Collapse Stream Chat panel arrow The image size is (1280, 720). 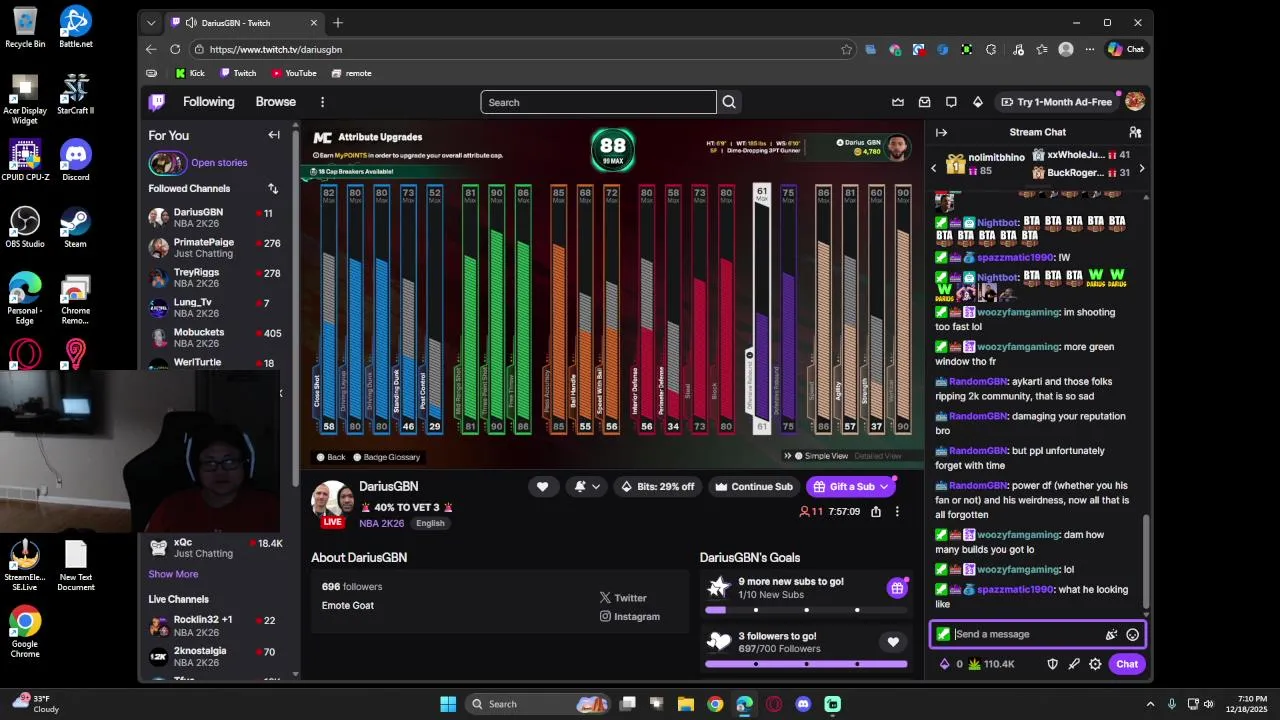(x=941, y=132)
